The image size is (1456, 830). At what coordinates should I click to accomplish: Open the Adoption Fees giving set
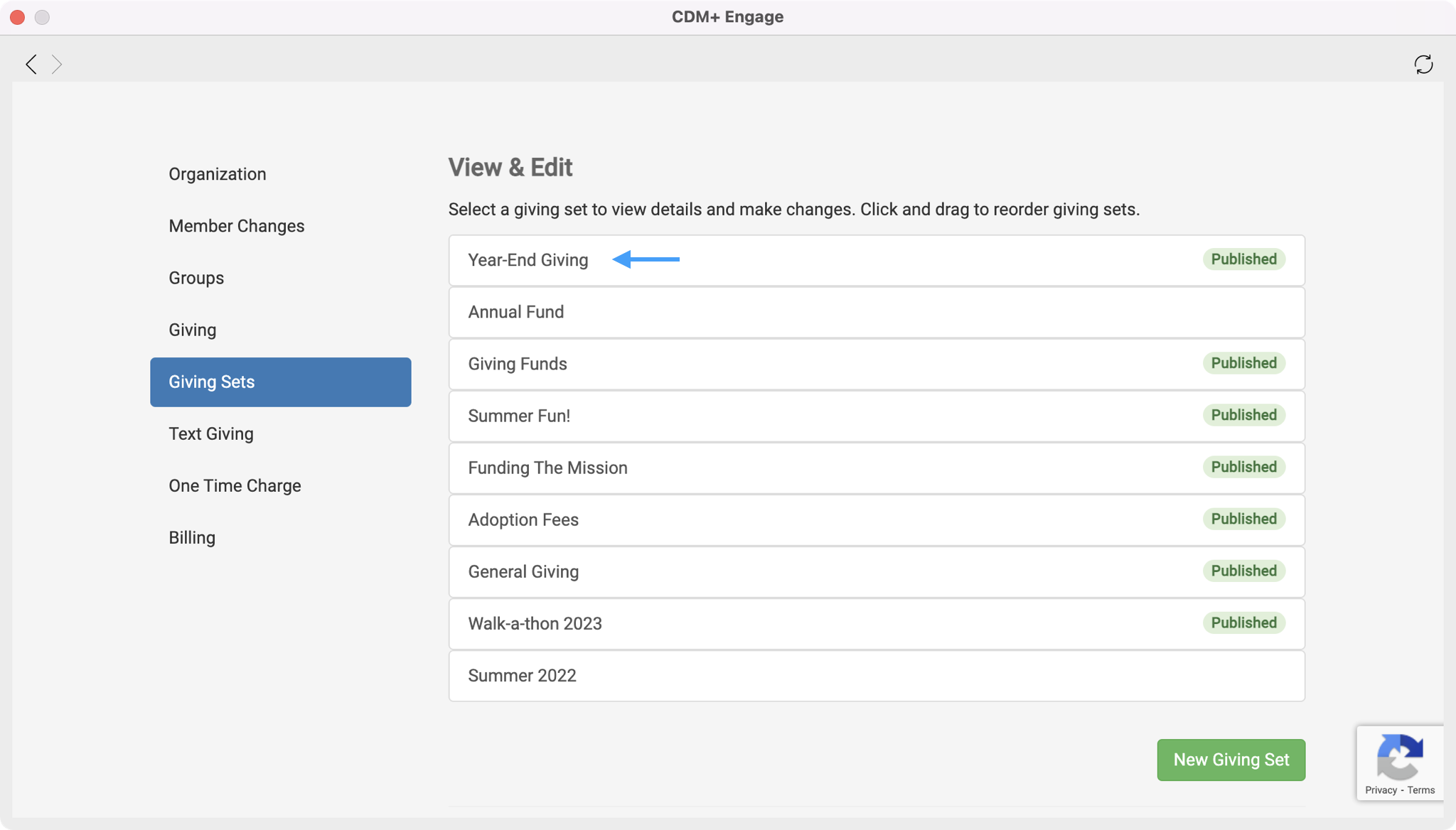coord(523,519)
